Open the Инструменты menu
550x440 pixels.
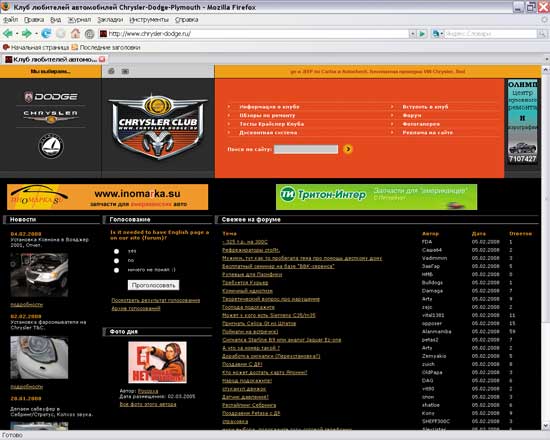click(149, 20)
